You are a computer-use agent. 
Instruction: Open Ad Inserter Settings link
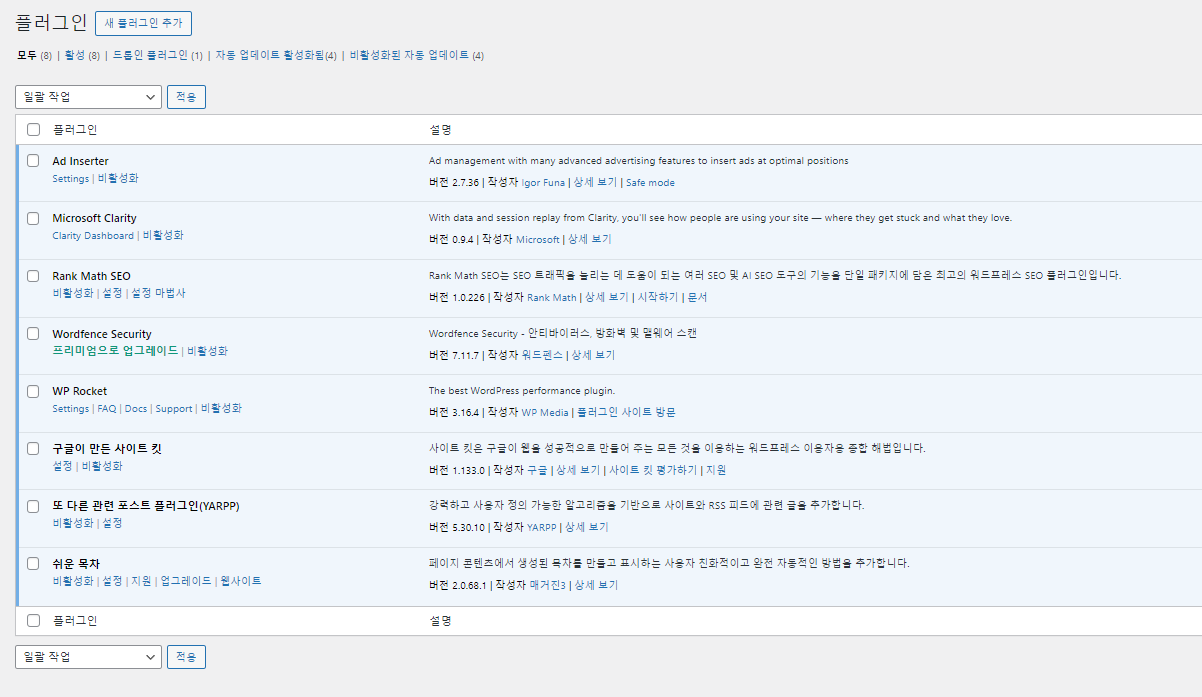[70, 179]
